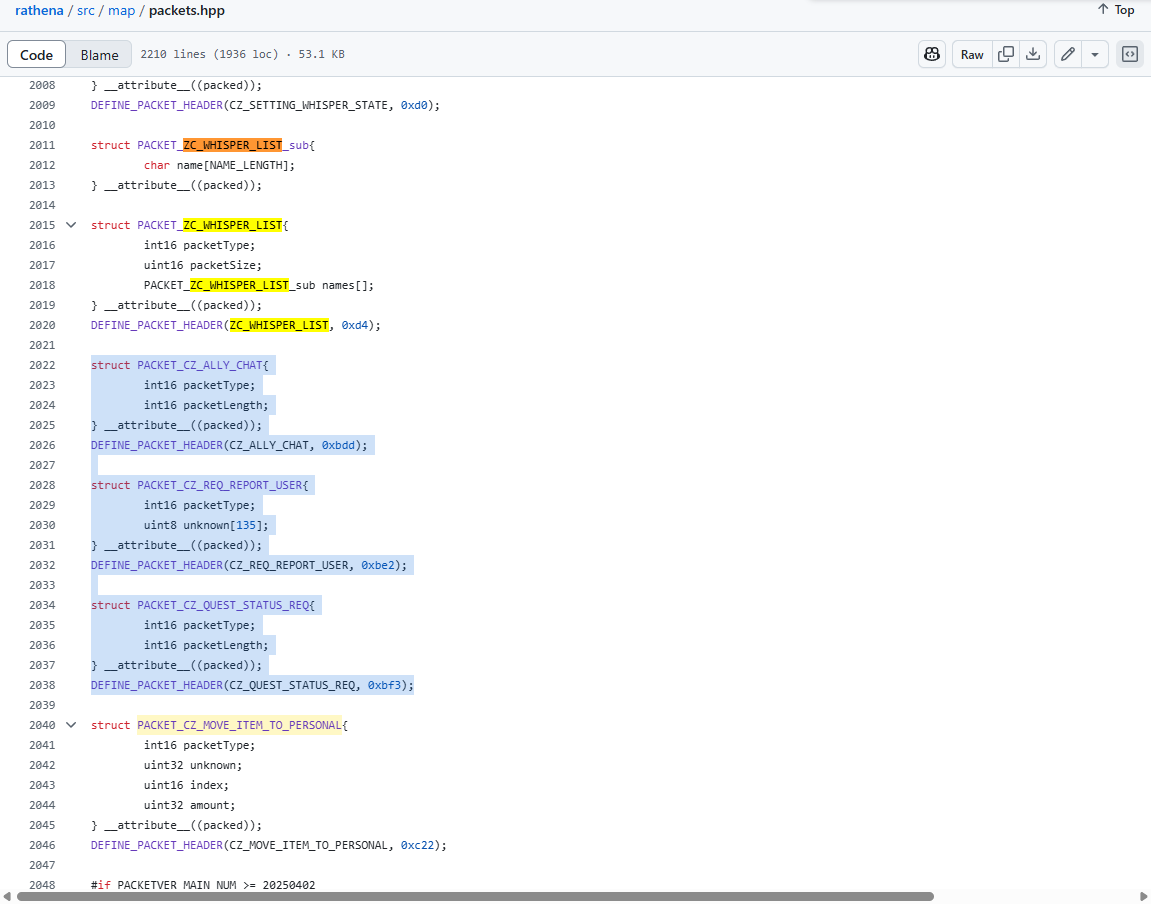Select line number 2026
The height and width of the screenshot is (904, 1151).
pyautogui.click(x=42, y=445)
